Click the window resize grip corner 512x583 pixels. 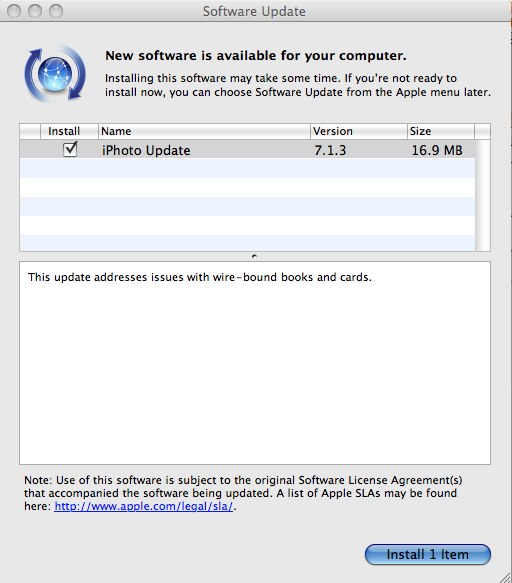tap(505, 577)
